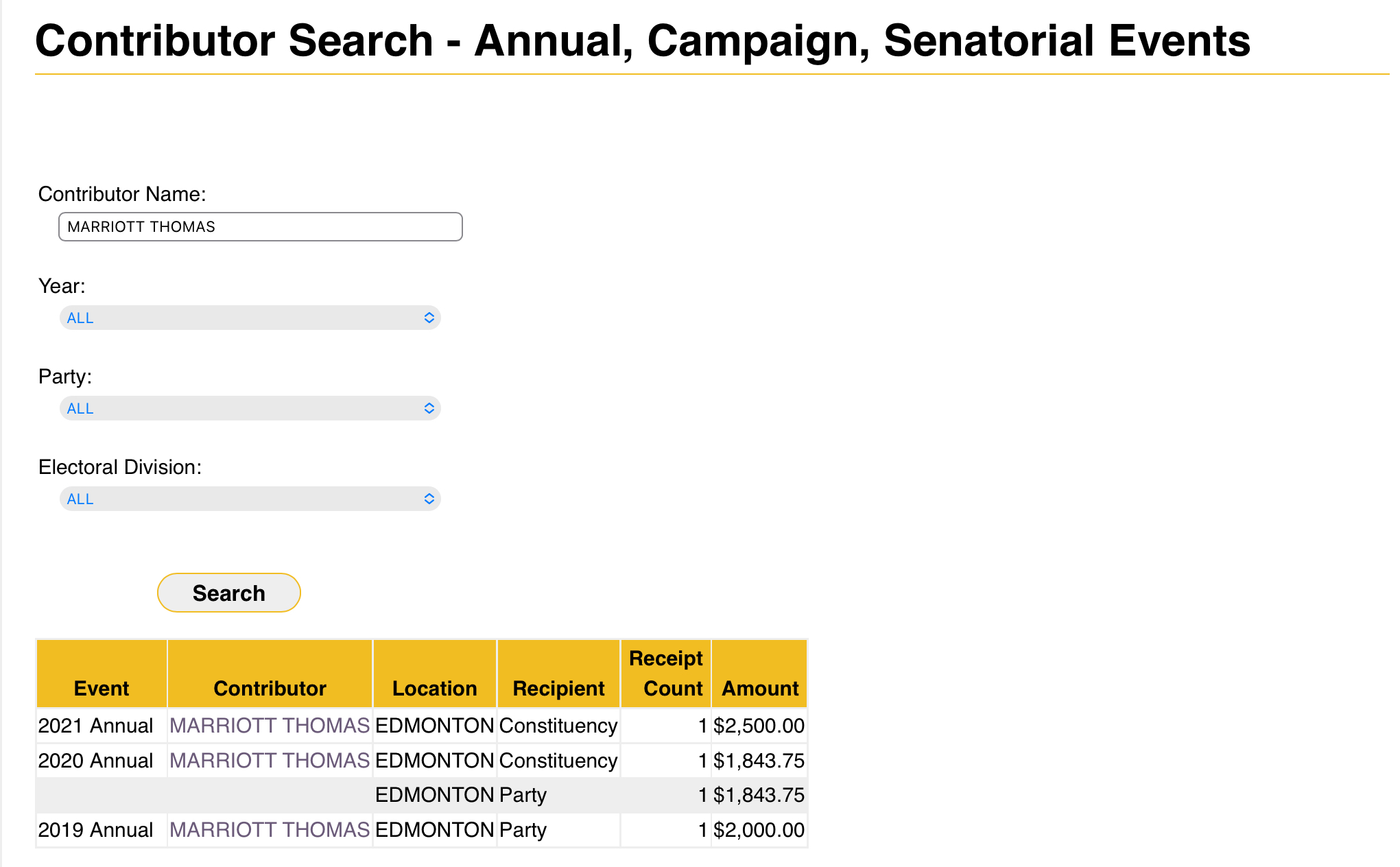This screenshot has height=867, width=1400.
Task: Click the Electoral Division chevron arrows
Action: (429, 499)
